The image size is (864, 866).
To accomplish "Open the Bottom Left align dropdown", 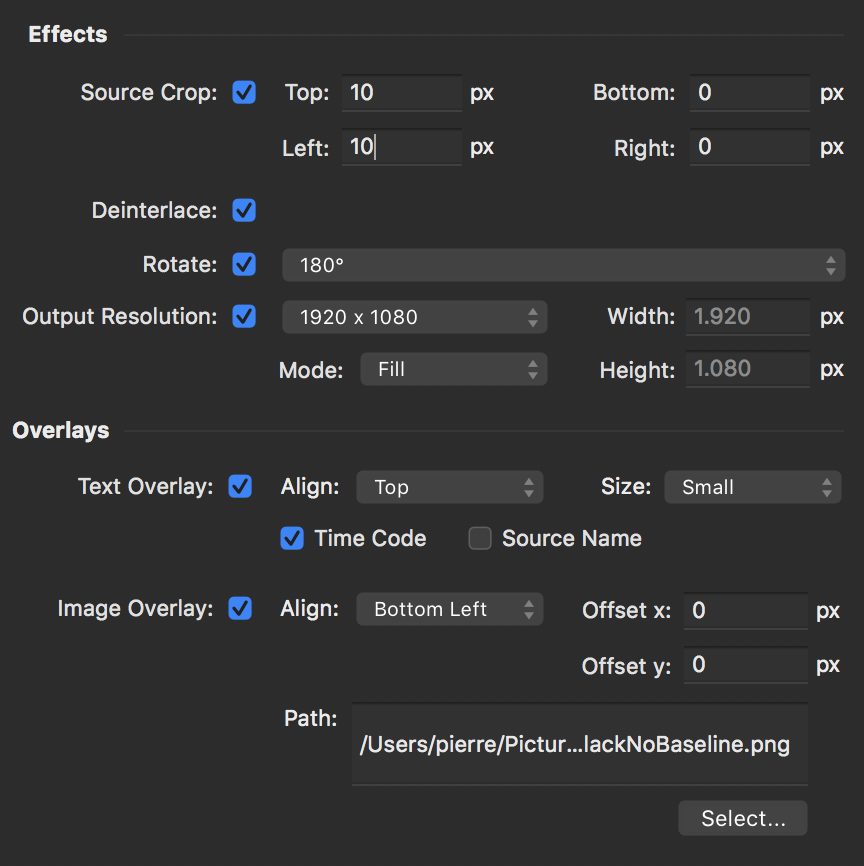I will pyautogui.click(x=449, y=609).
